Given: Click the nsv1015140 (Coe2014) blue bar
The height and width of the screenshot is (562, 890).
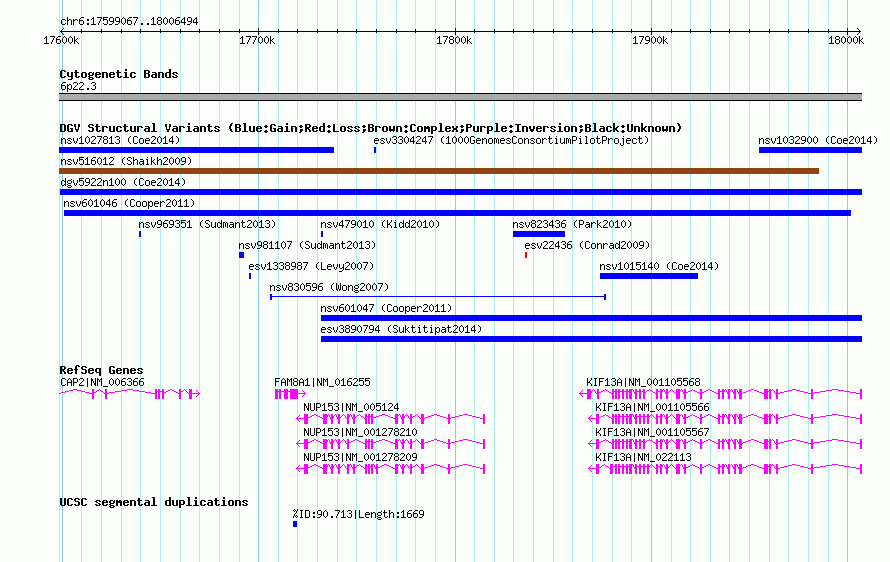Looking at the screenshot, I should tap(649, 276).
